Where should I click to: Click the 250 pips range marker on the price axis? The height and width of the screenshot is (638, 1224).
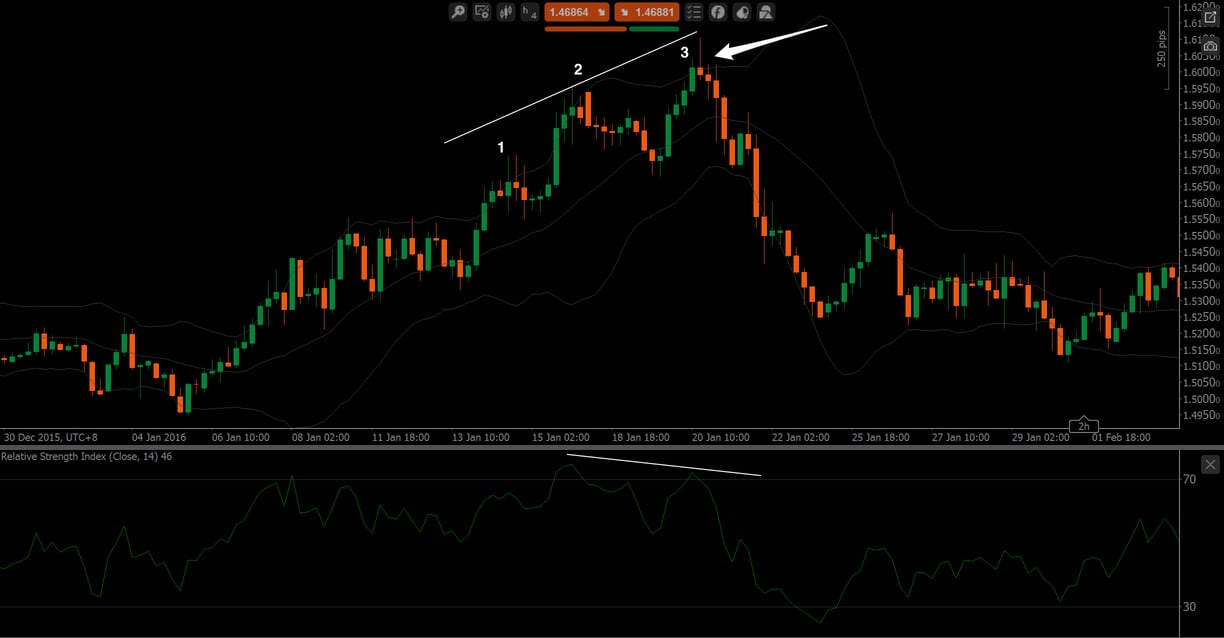[x=1161, y=48]
